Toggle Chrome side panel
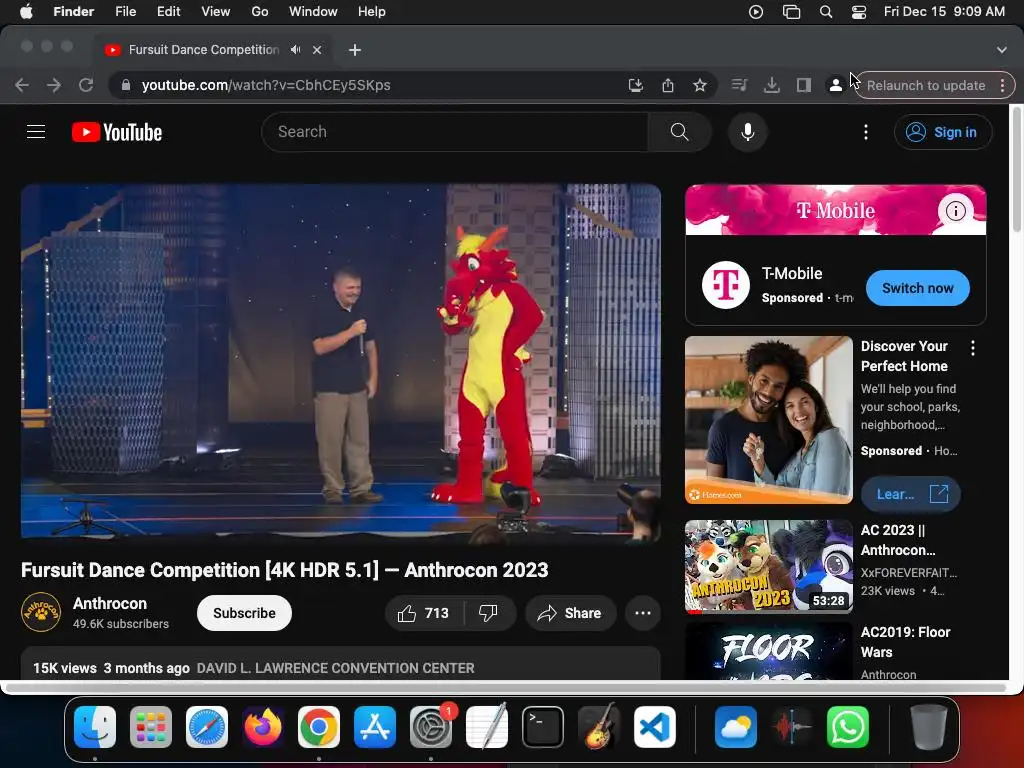The width and height of the screenshot is (1024, 768). (803, 85)
